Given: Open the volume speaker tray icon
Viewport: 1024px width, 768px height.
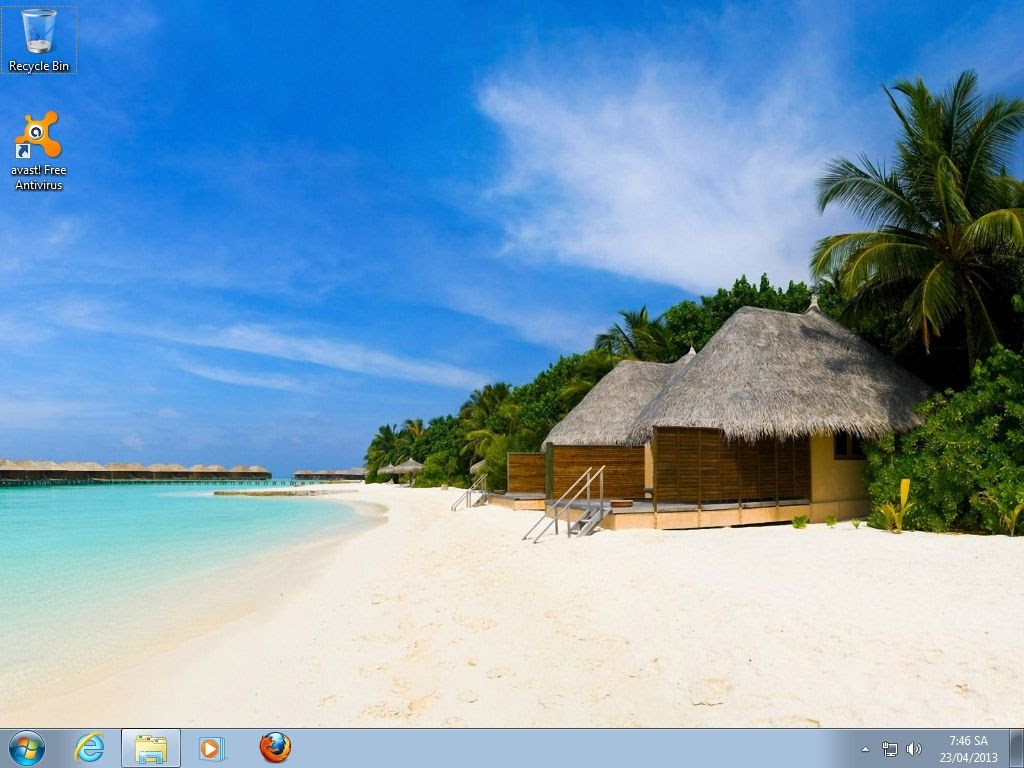Looking at the screenshot, I should pos(914,749).
